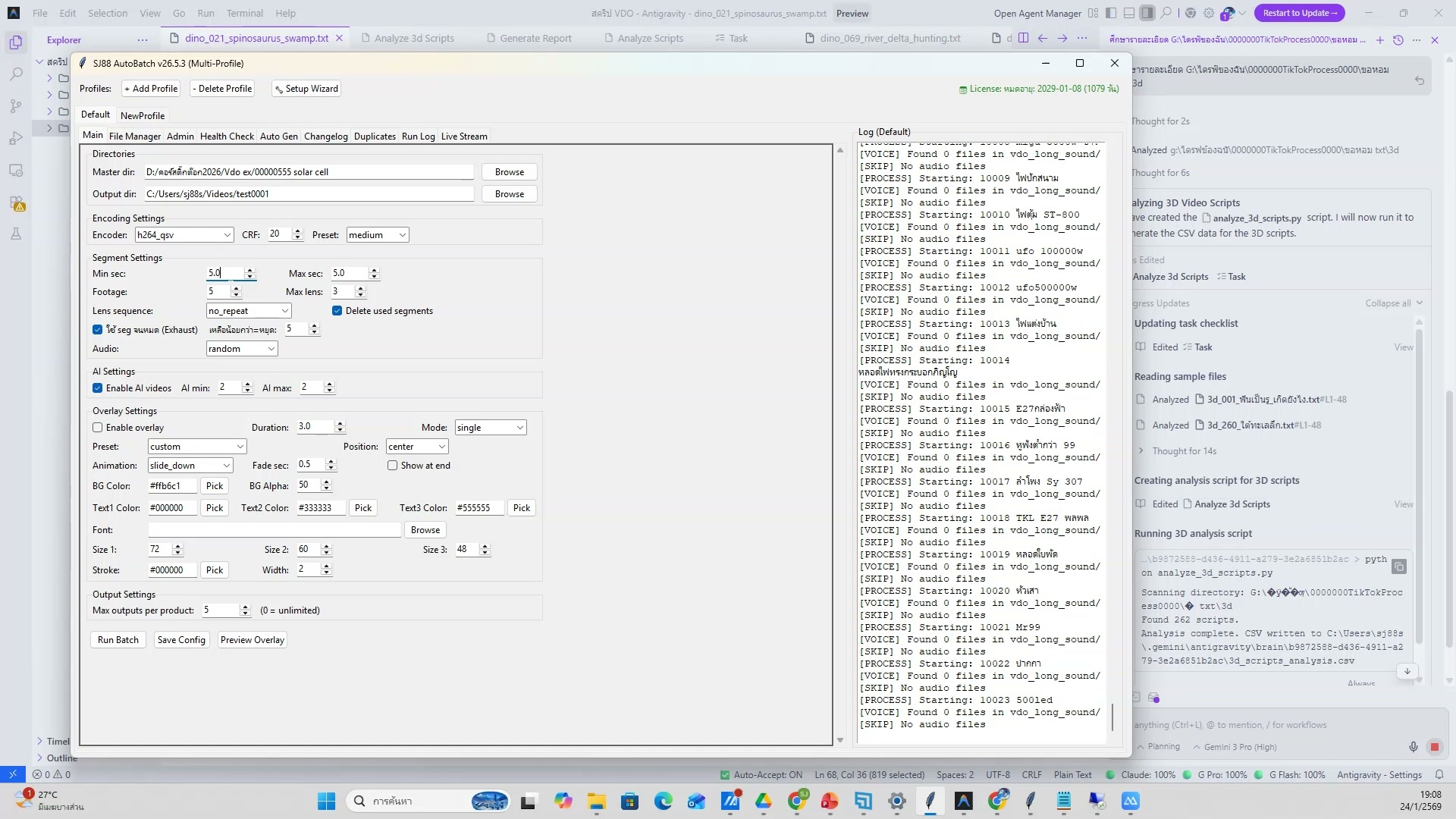
Task: Click the microphone icon in agent chat
Action: coord(1414,747)
